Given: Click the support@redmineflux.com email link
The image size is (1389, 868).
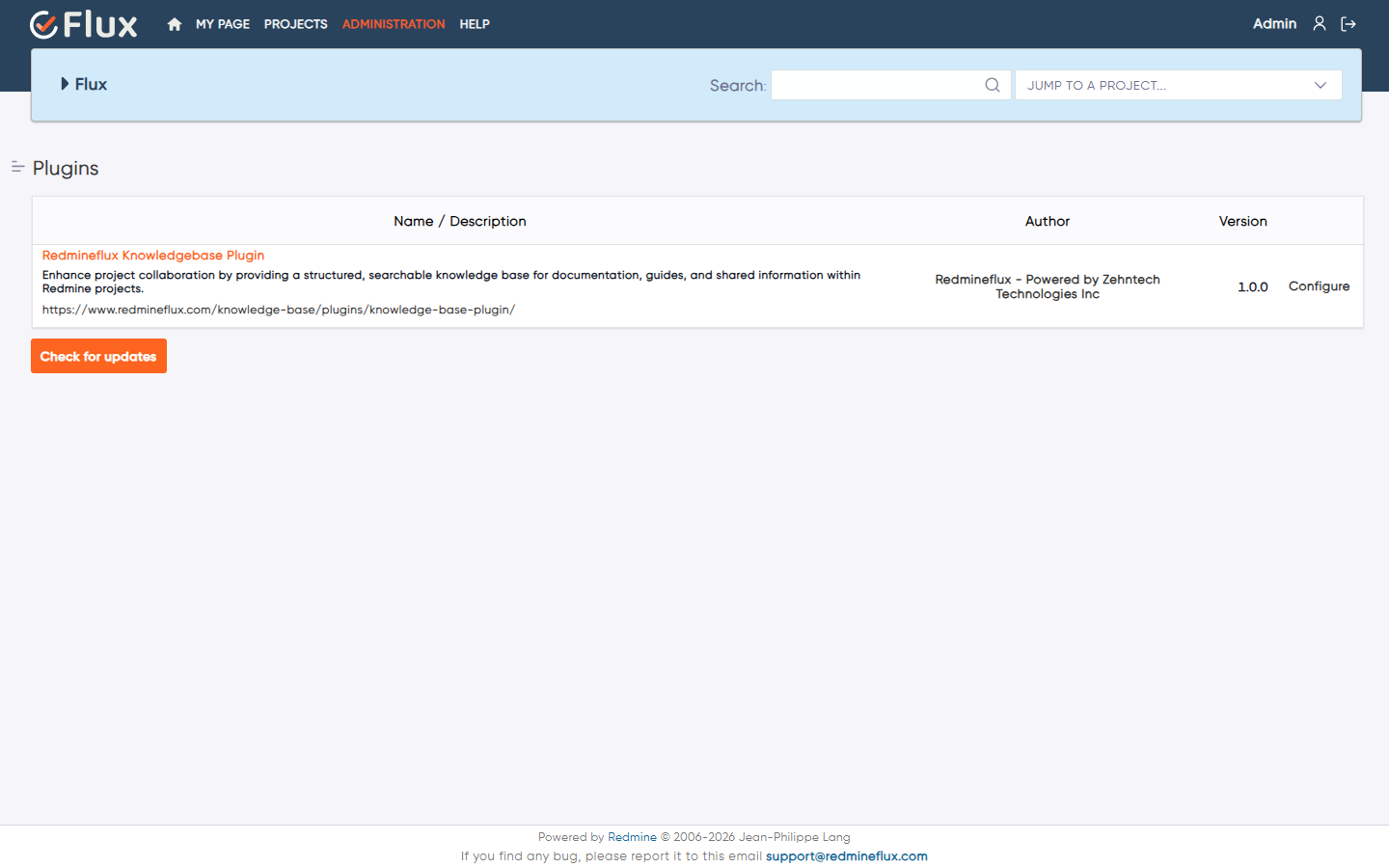Looking at the screenshot, I should 847,856.
